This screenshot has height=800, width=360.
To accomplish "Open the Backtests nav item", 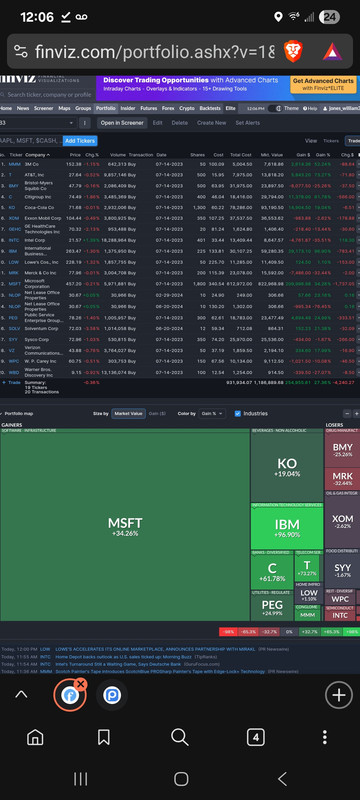I will pyautogui.click(x=210, y=108).
